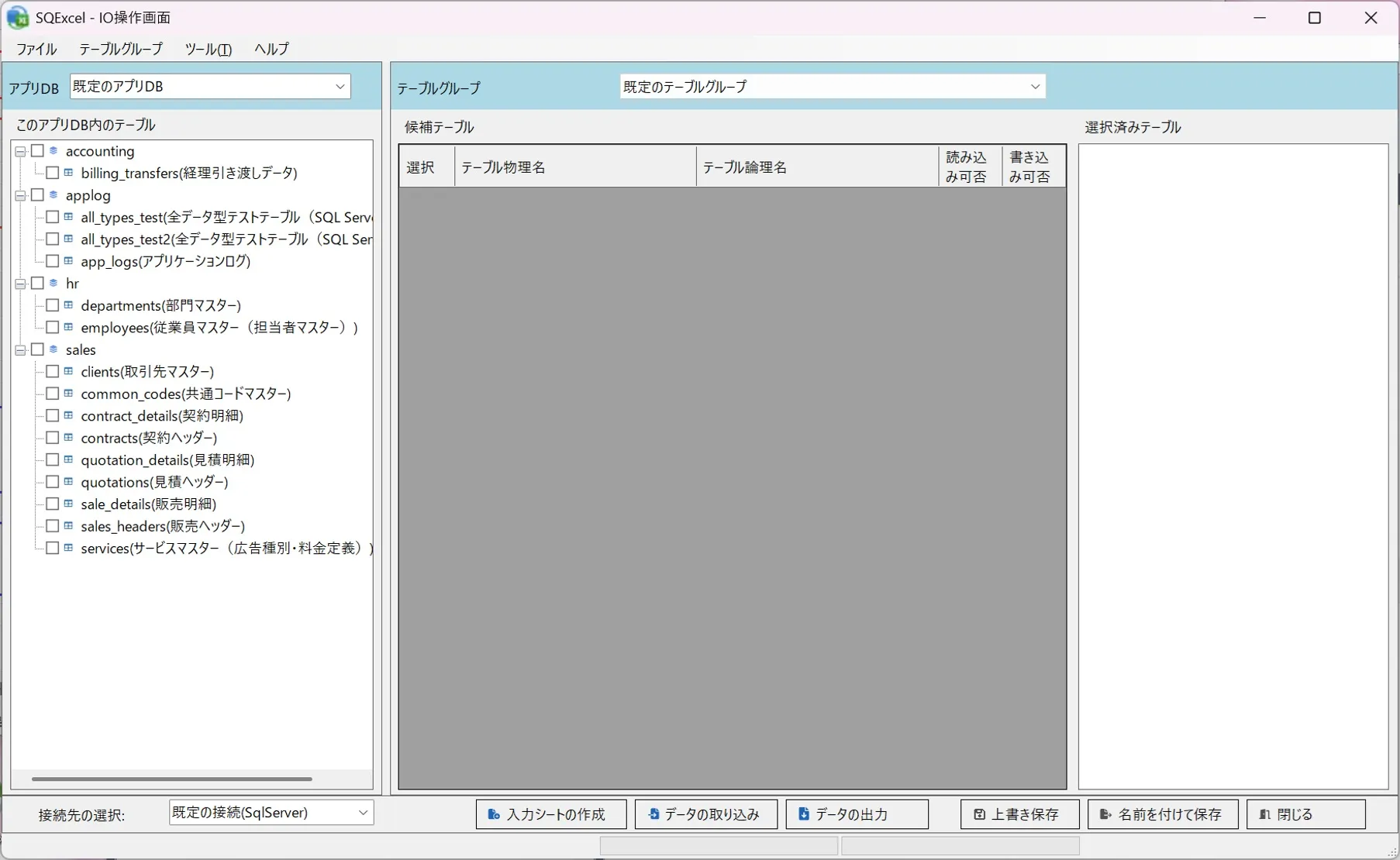Collapse the applog tree node
The width and height of the screenshot is (1400, 860).
click(x=21, y=196)
